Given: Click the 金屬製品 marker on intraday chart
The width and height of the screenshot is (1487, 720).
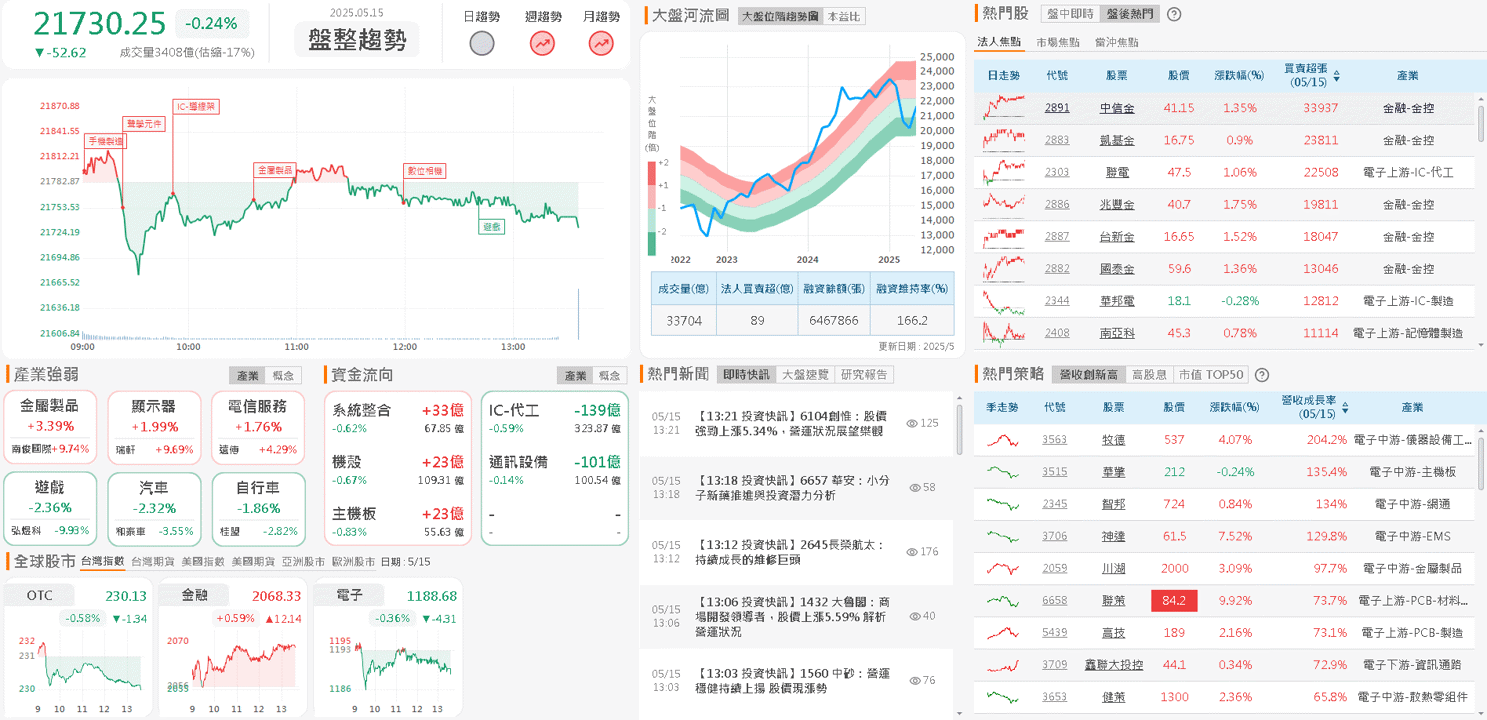Looking at the screenshot, I should point(274,170).
